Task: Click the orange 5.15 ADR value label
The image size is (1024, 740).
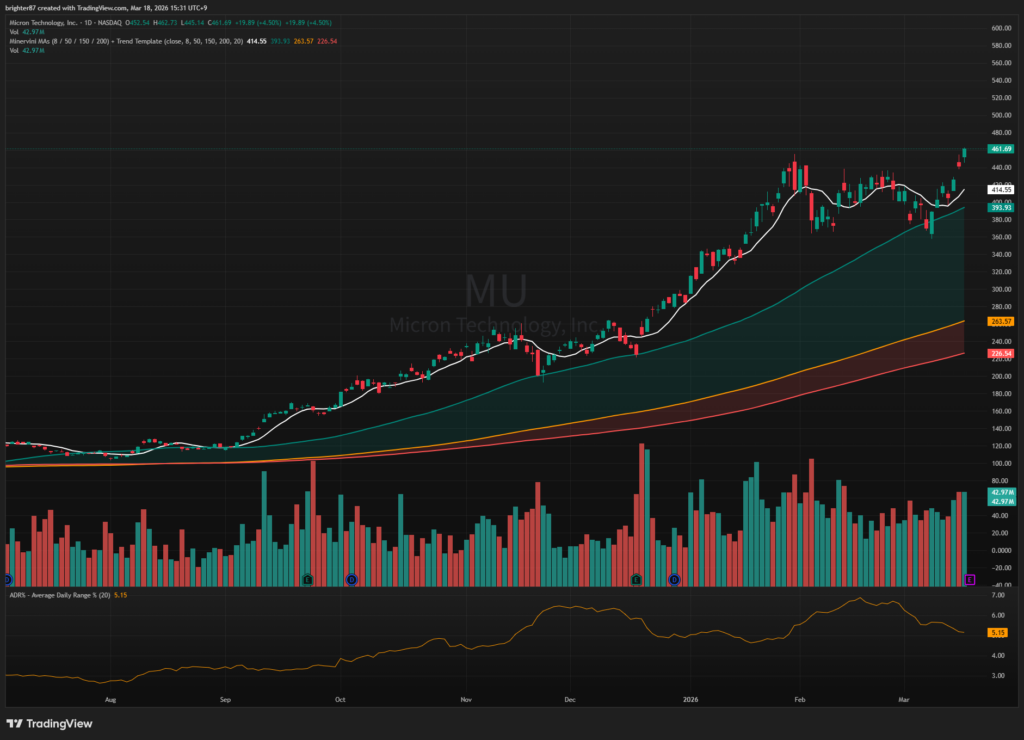Action: pos(997,633)
